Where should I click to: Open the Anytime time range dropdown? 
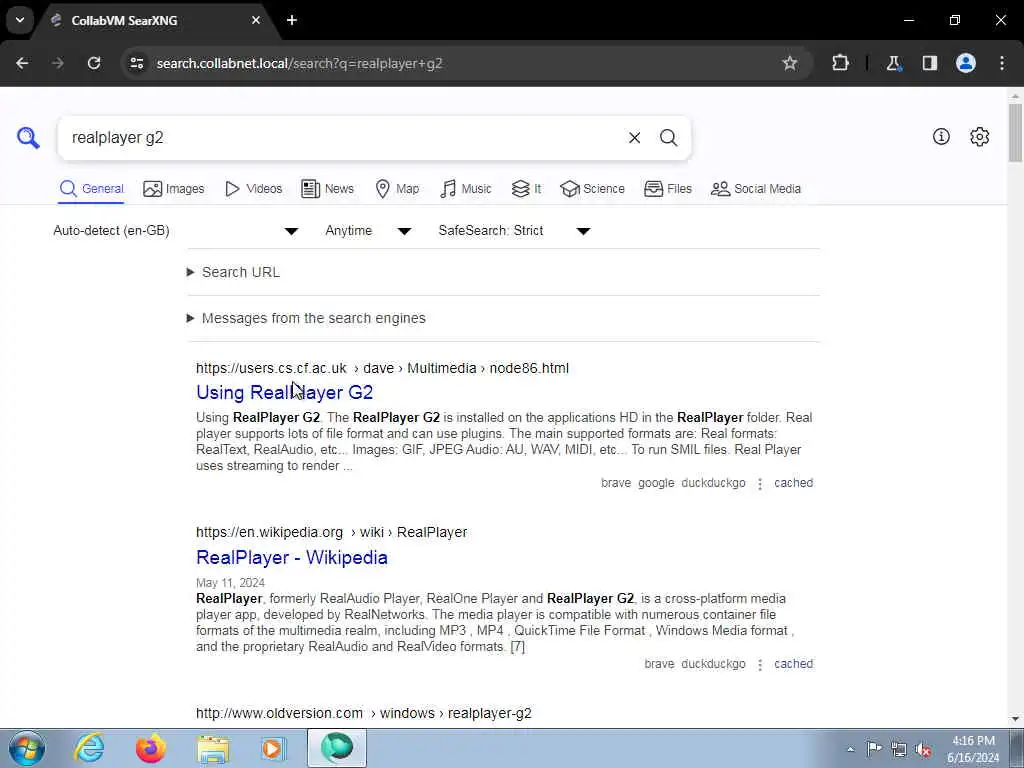click(x=368, y=231)
